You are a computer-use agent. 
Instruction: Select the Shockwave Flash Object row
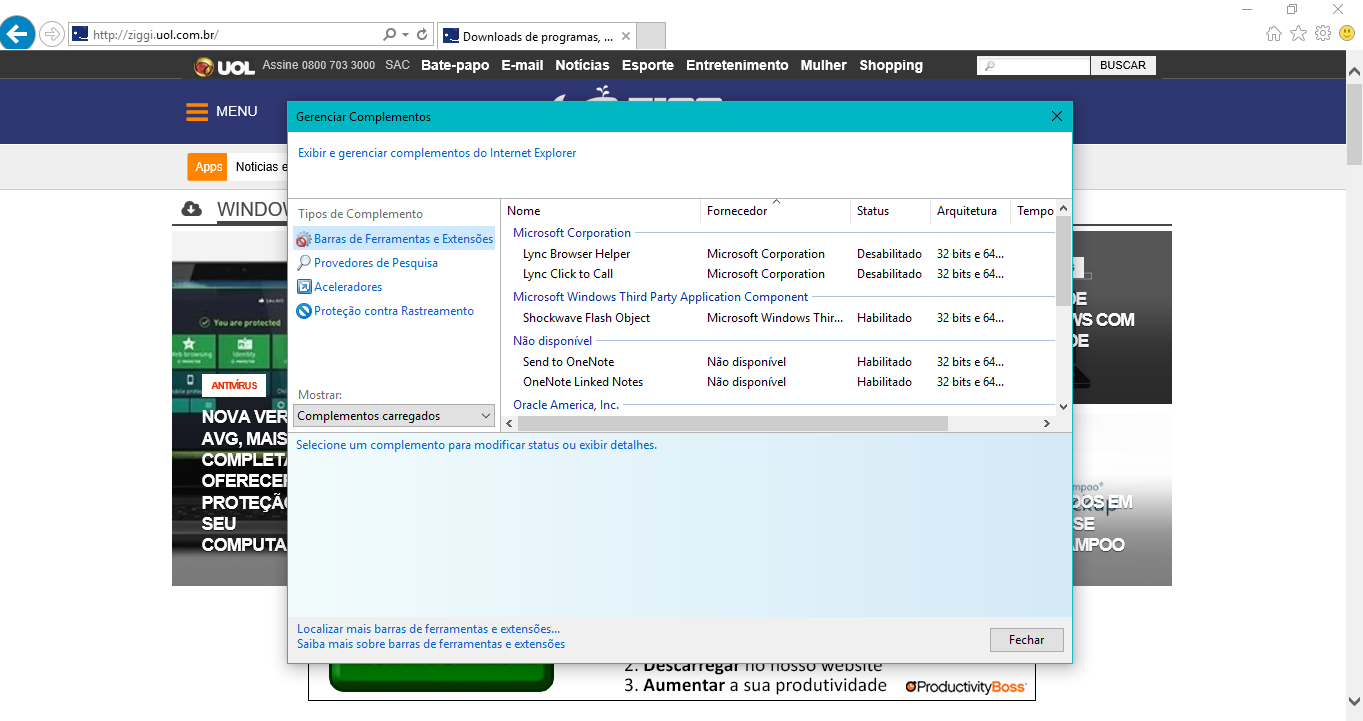778,318
